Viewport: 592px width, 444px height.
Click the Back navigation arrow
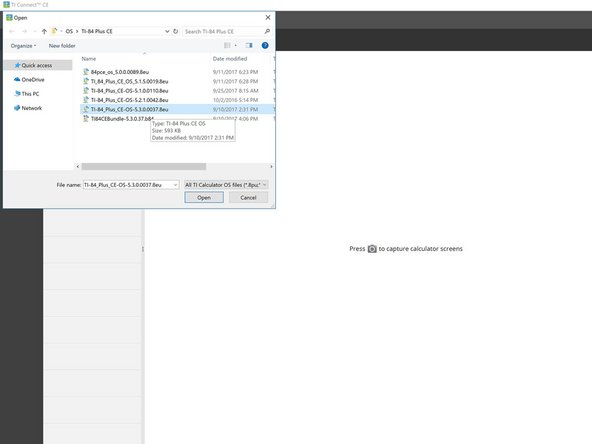pos(12,31)
